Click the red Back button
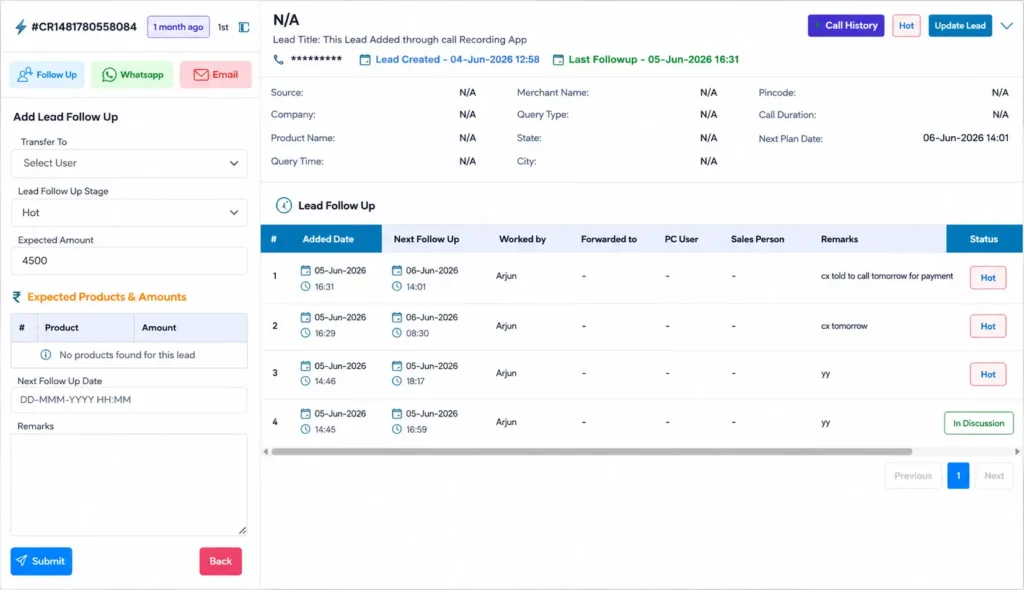The image size is (1024, 590). 221,561
